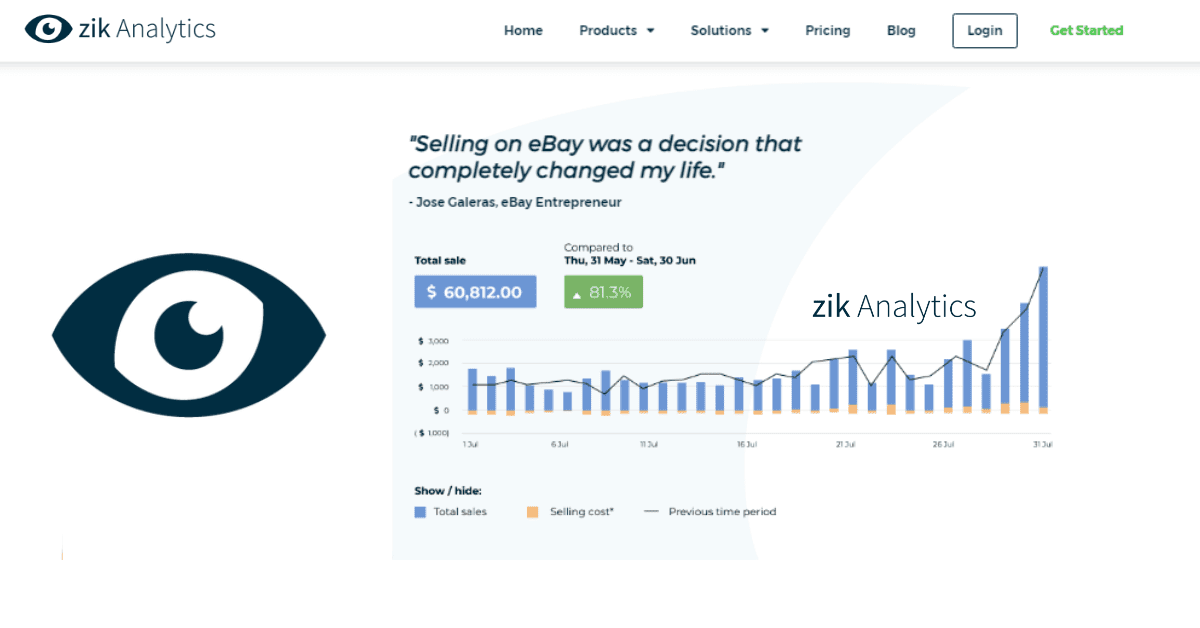
Task: Go to the Home menu item
Action: [x=523, y=30]
